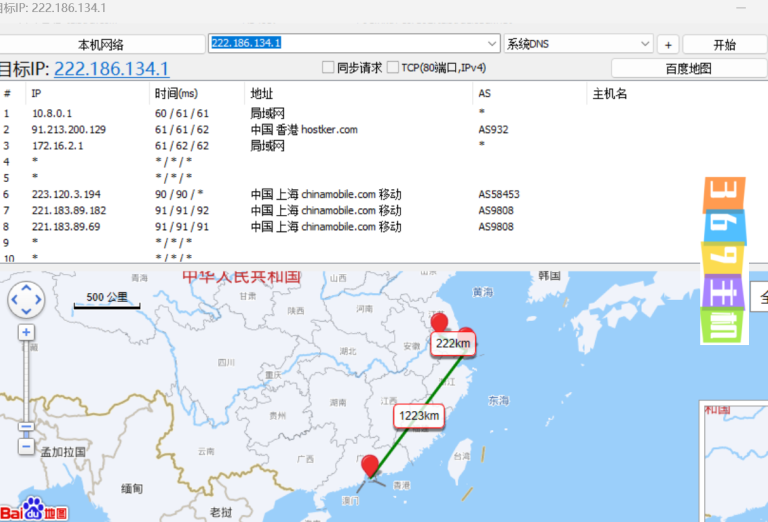
Task: Toggle the TCP(80端口,IPv4) checkbox
Action: tap(393, 67)
